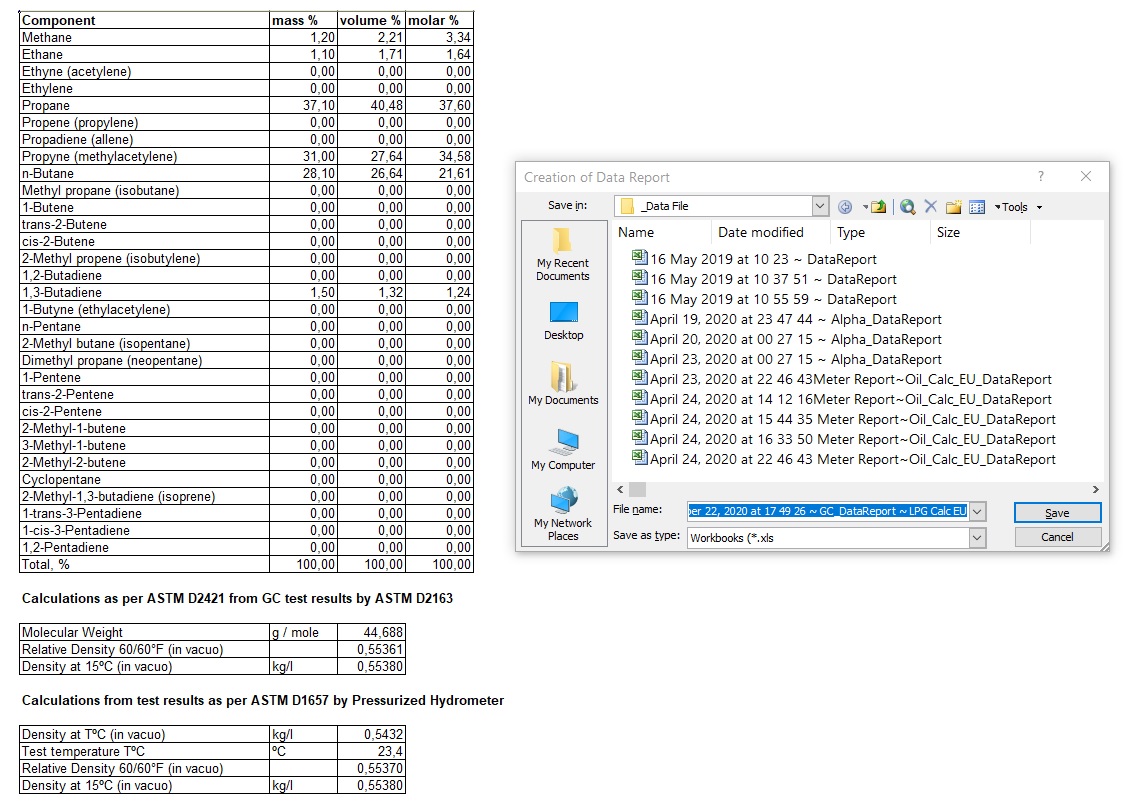The image size is (1133, 811).
Task: Click Molecular Weight value 44,688
Action: tap(371, 632)
